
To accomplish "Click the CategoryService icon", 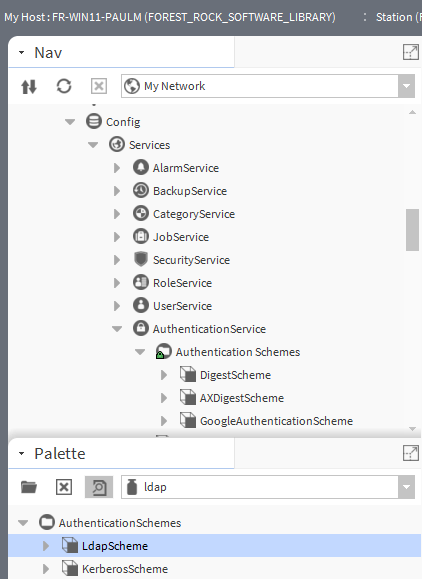I will click(141, 213).
